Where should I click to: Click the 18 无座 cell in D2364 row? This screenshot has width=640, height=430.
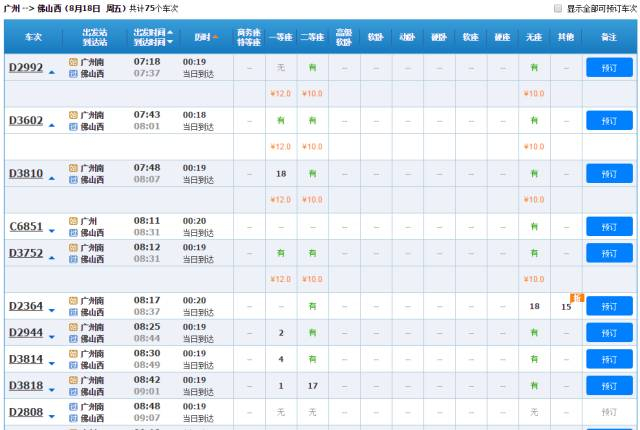tap(534, 306)
